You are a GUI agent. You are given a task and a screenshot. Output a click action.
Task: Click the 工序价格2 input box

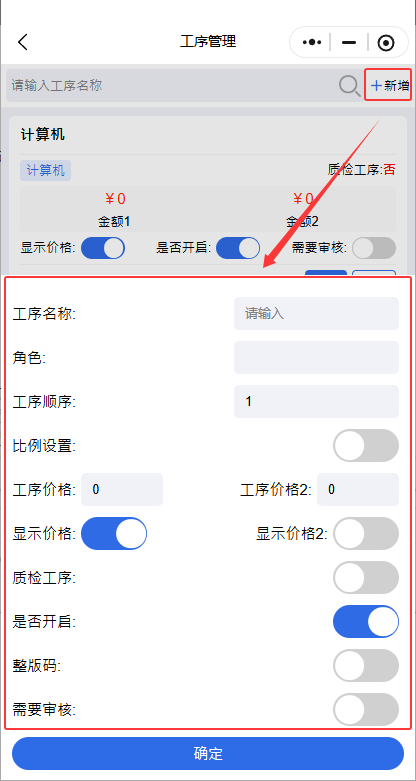point(358,489)
